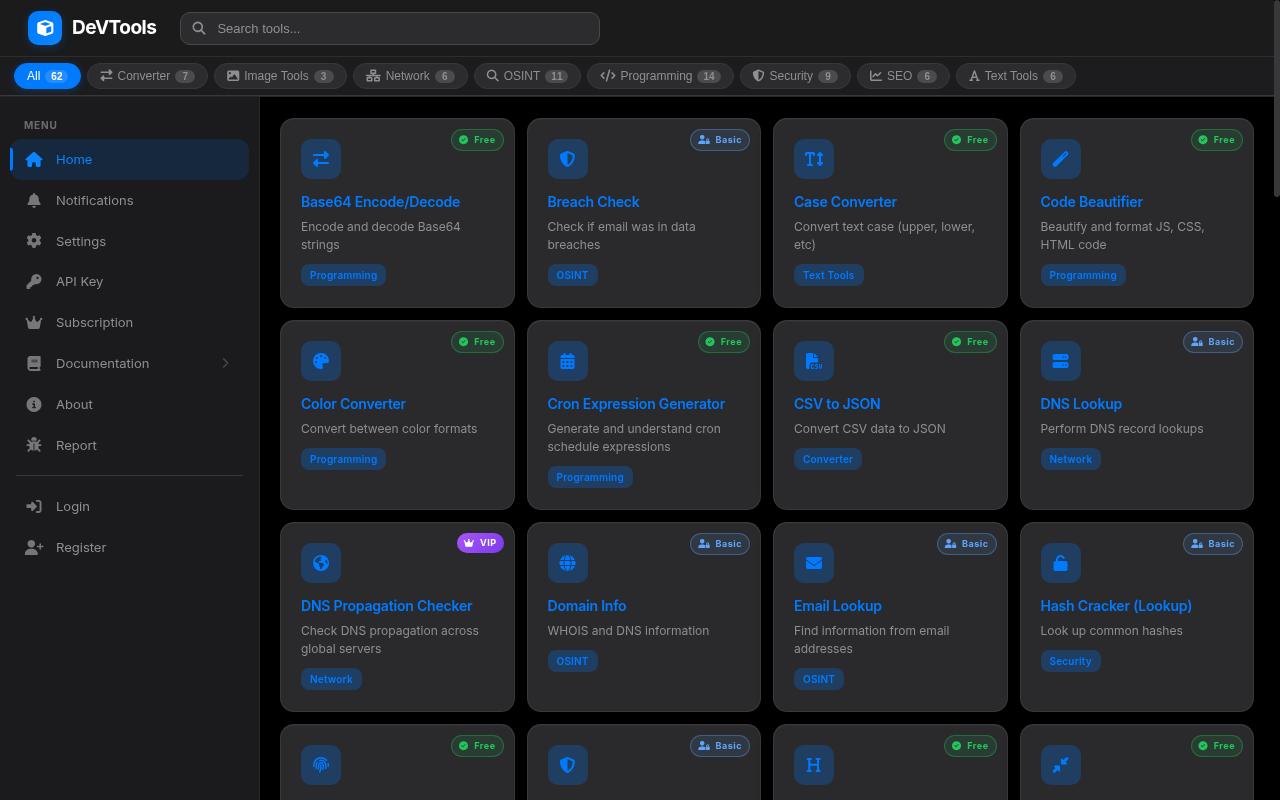The height and width of the screenshot is (800, 1280).
Task: Click the OSINT tag on Email Lookup card
Action: tap(818, 679)
